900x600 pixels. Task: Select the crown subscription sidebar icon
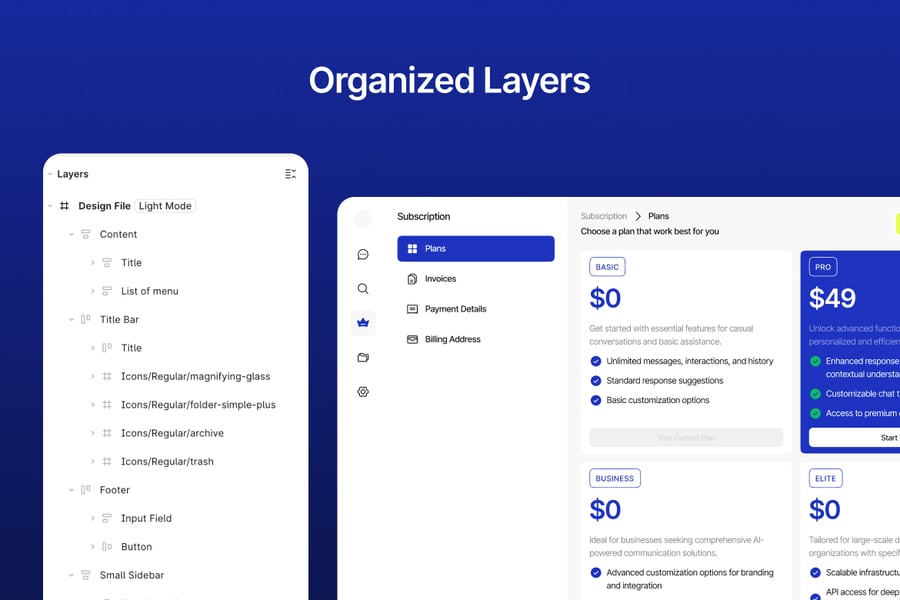tap(363, 323)
